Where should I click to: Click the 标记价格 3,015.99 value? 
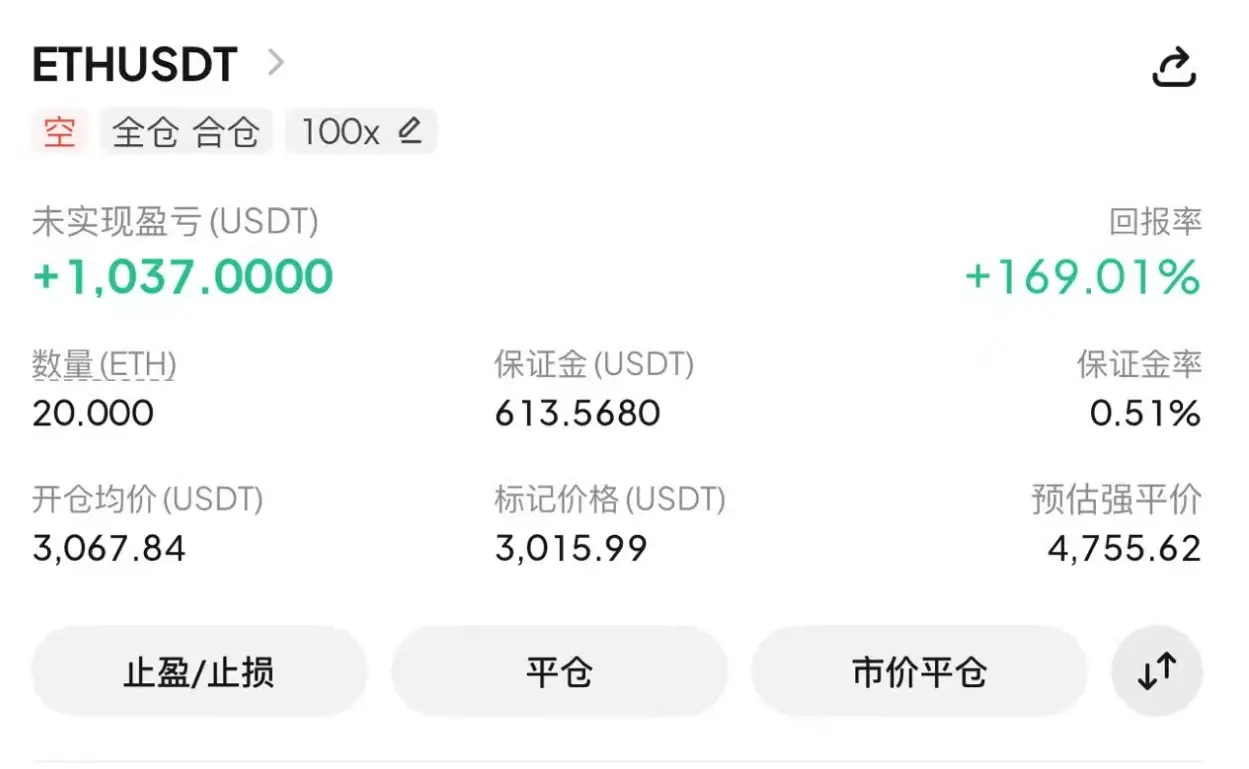[571, 548]
